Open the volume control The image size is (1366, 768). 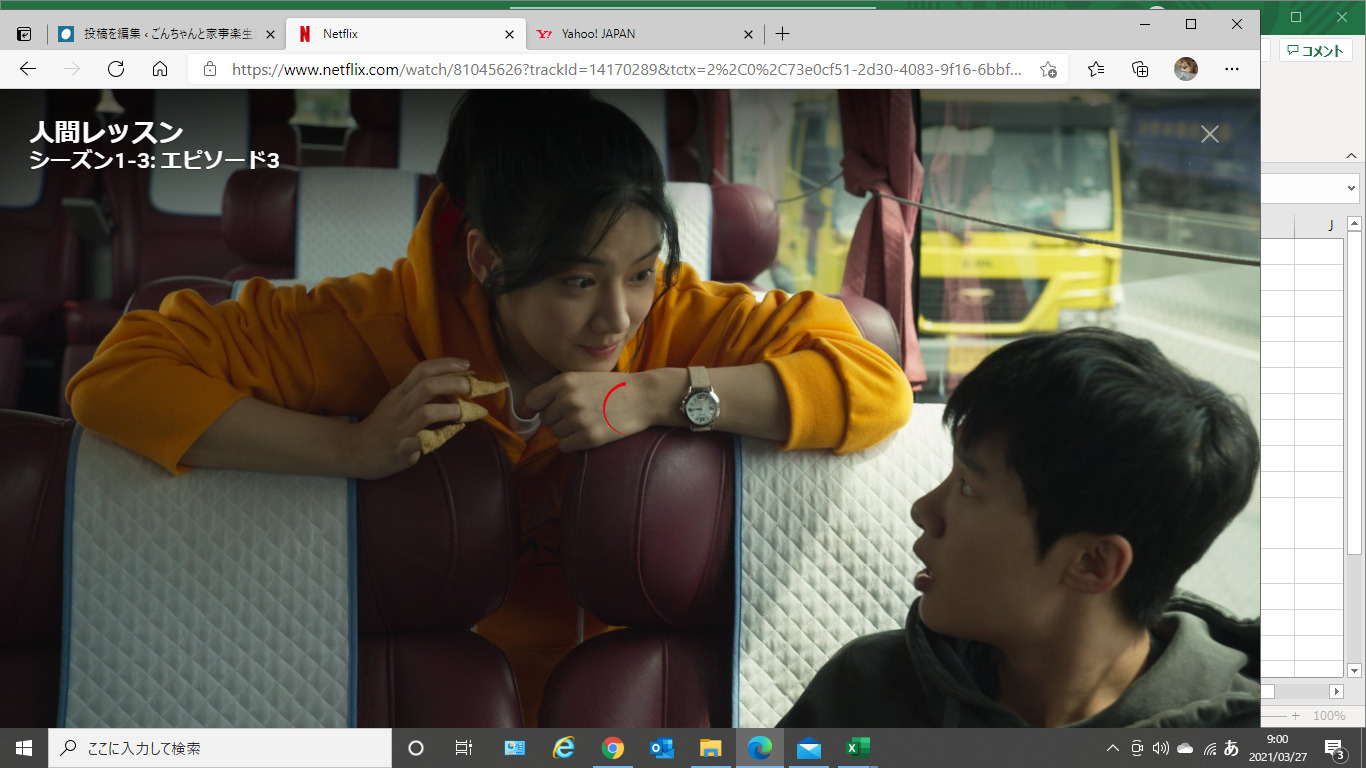click(1161, 748)
